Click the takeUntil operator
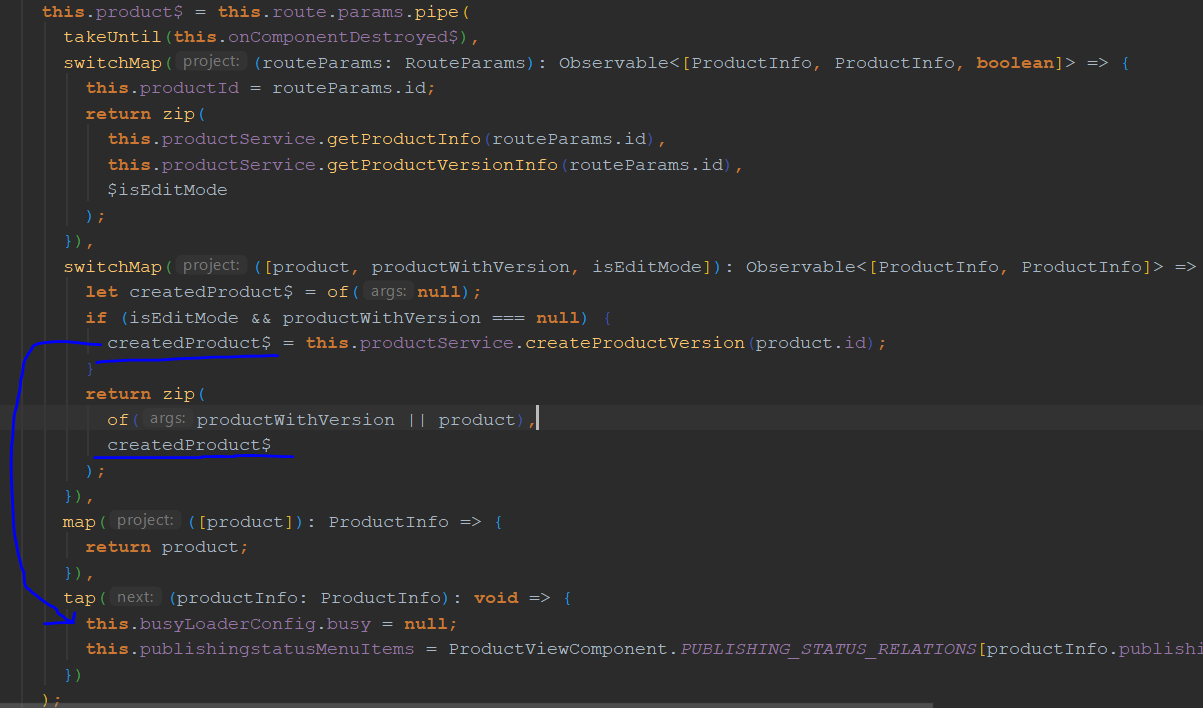 (113, 37)
